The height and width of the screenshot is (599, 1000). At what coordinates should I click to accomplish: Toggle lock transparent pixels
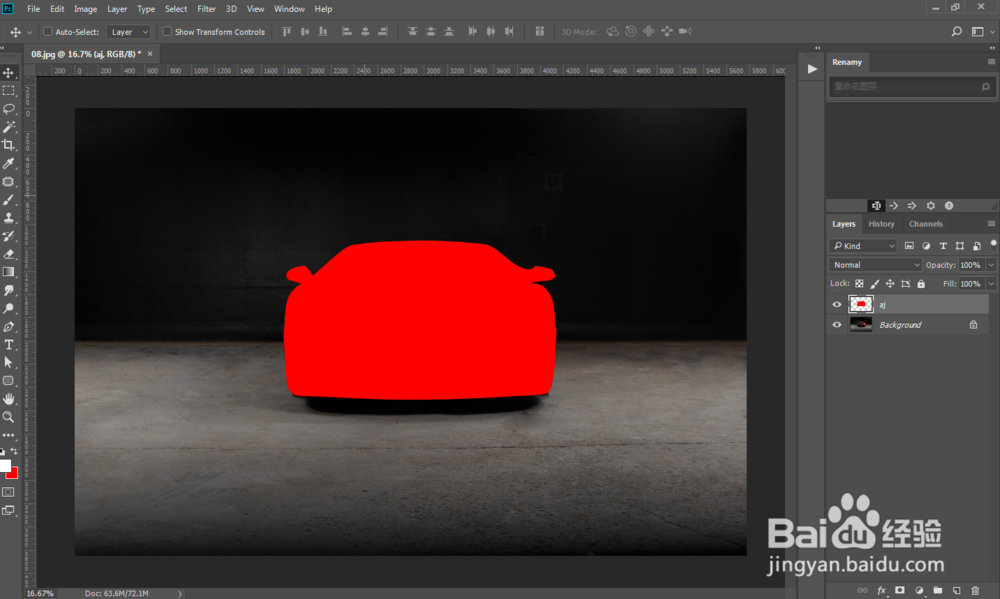859,284
